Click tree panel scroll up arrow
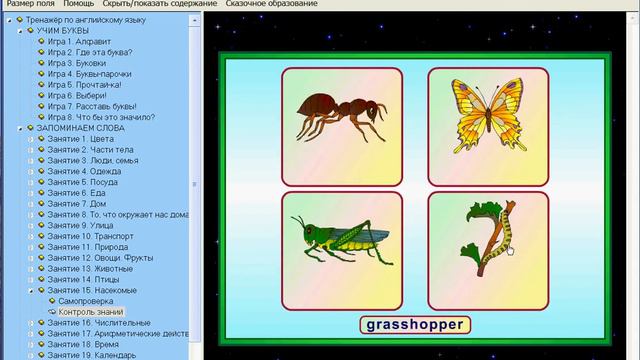Image resolution: width=640 pixels, height=360 pixels. click(195, 21)
